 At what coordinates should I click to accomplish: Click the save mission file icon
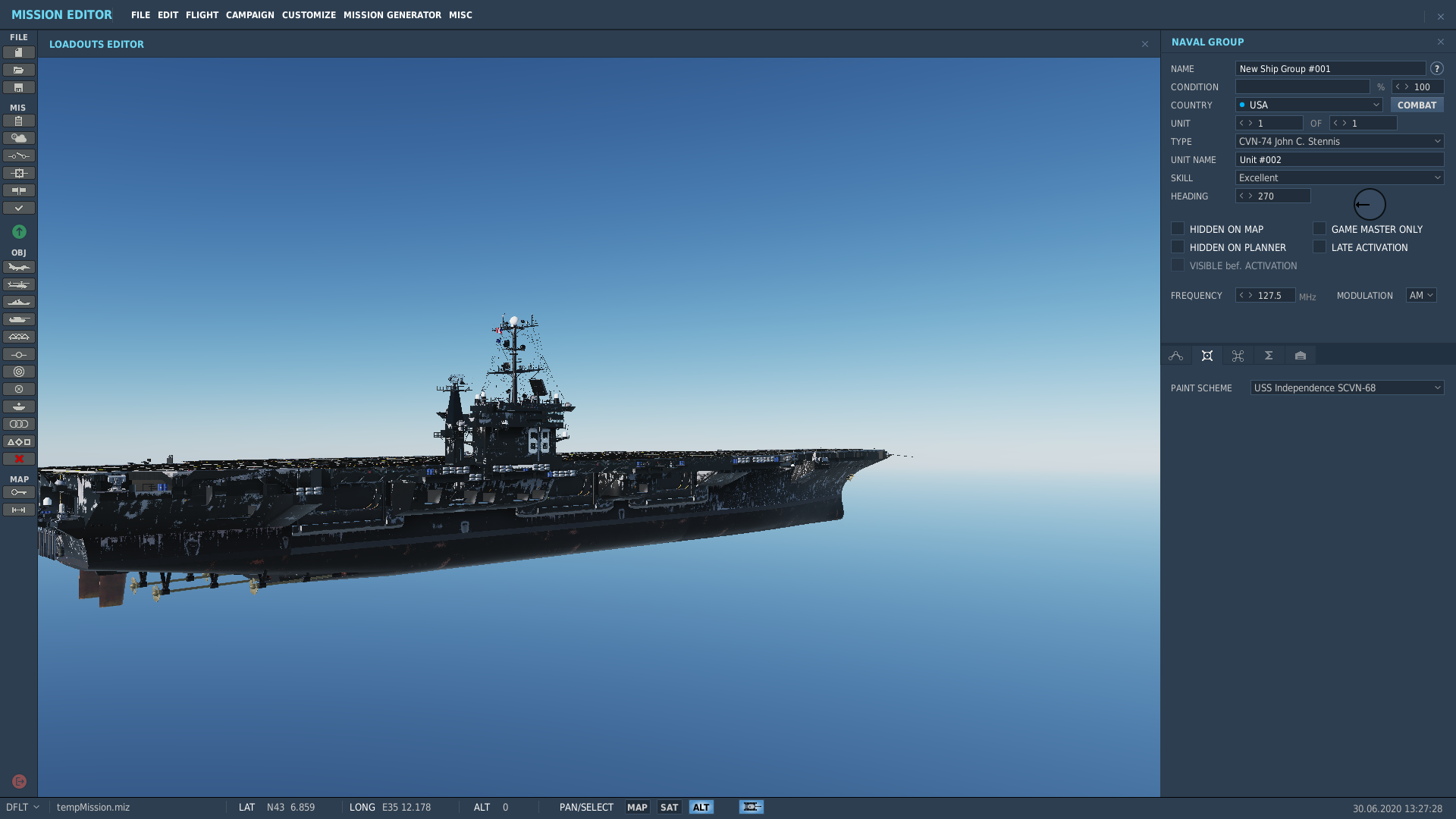(19, 88)
